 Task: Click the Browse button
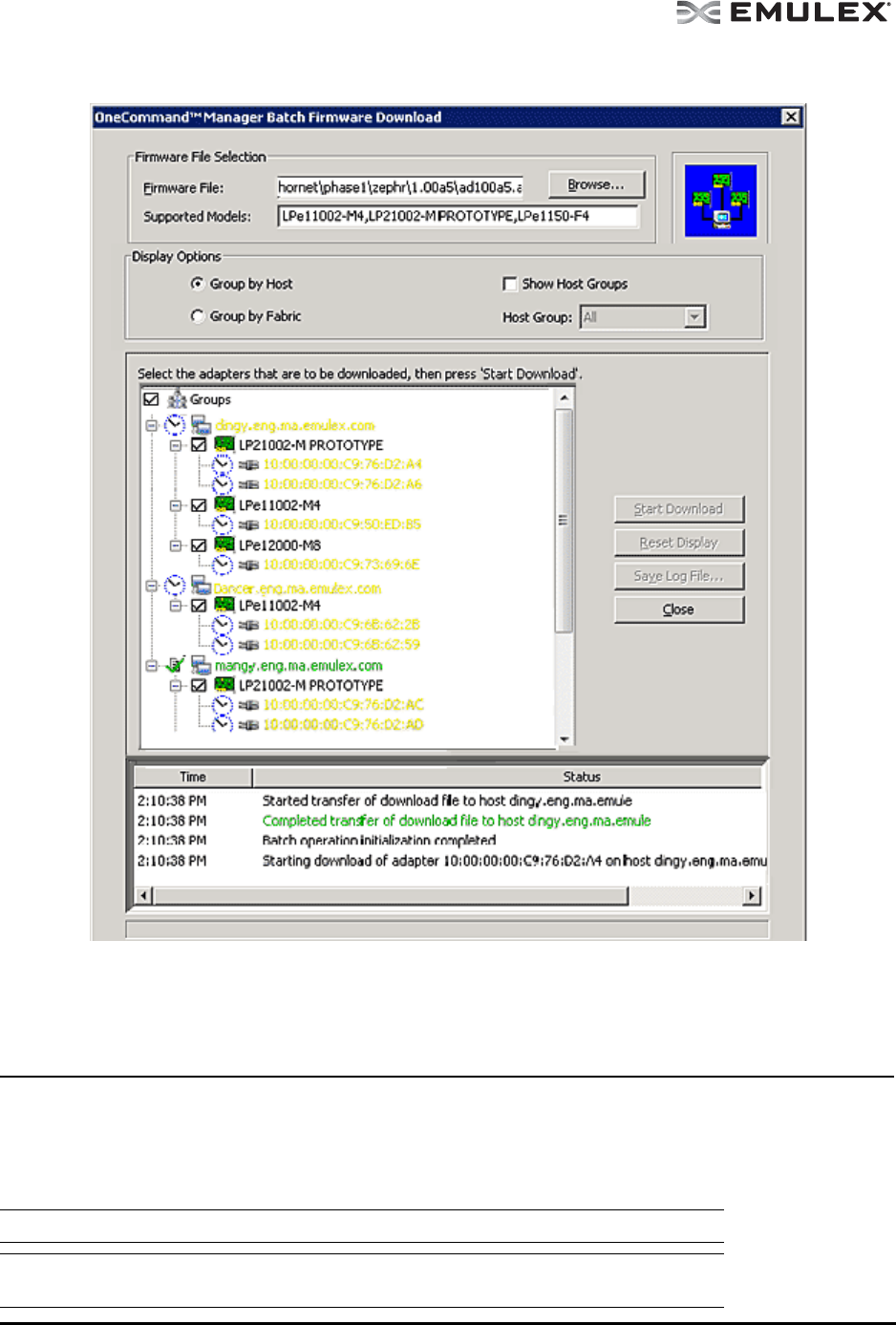[x=596, y=185]
